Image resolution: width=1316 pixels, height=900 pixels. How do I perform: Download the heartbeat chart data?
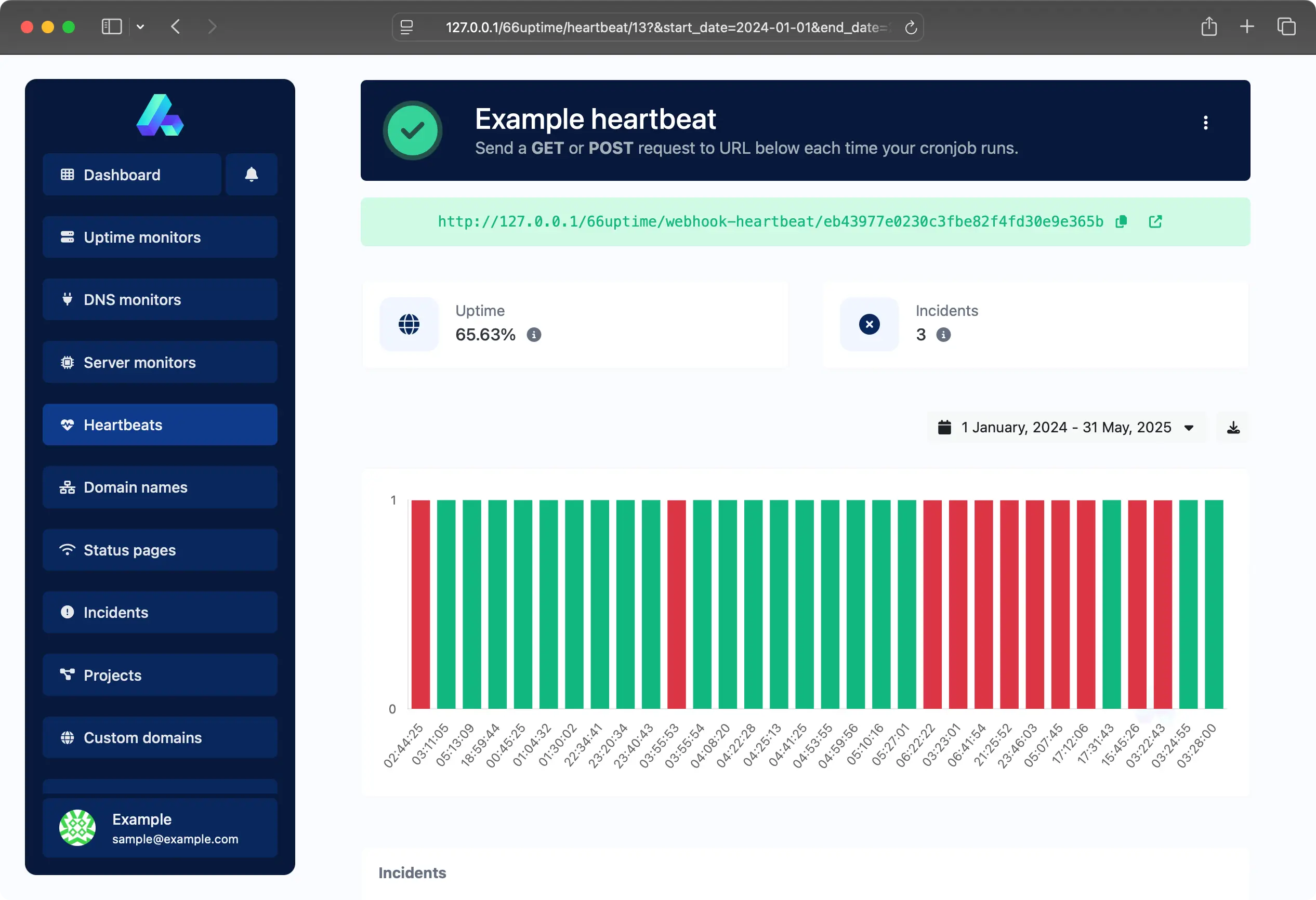[x=1232, y=427]
